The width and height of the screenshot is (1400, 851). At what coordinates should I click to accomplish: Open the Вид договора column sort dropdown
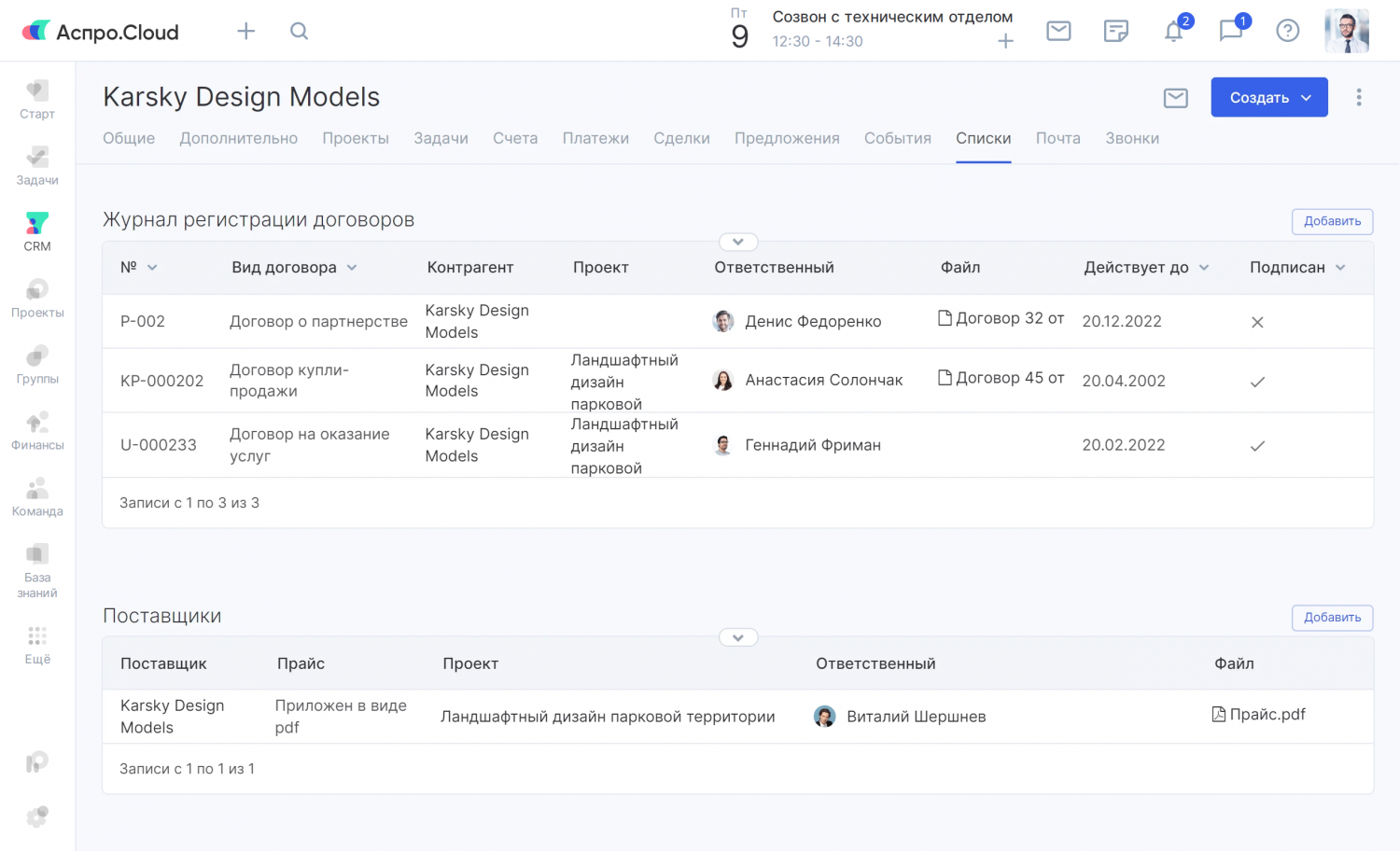click(352, 268)
